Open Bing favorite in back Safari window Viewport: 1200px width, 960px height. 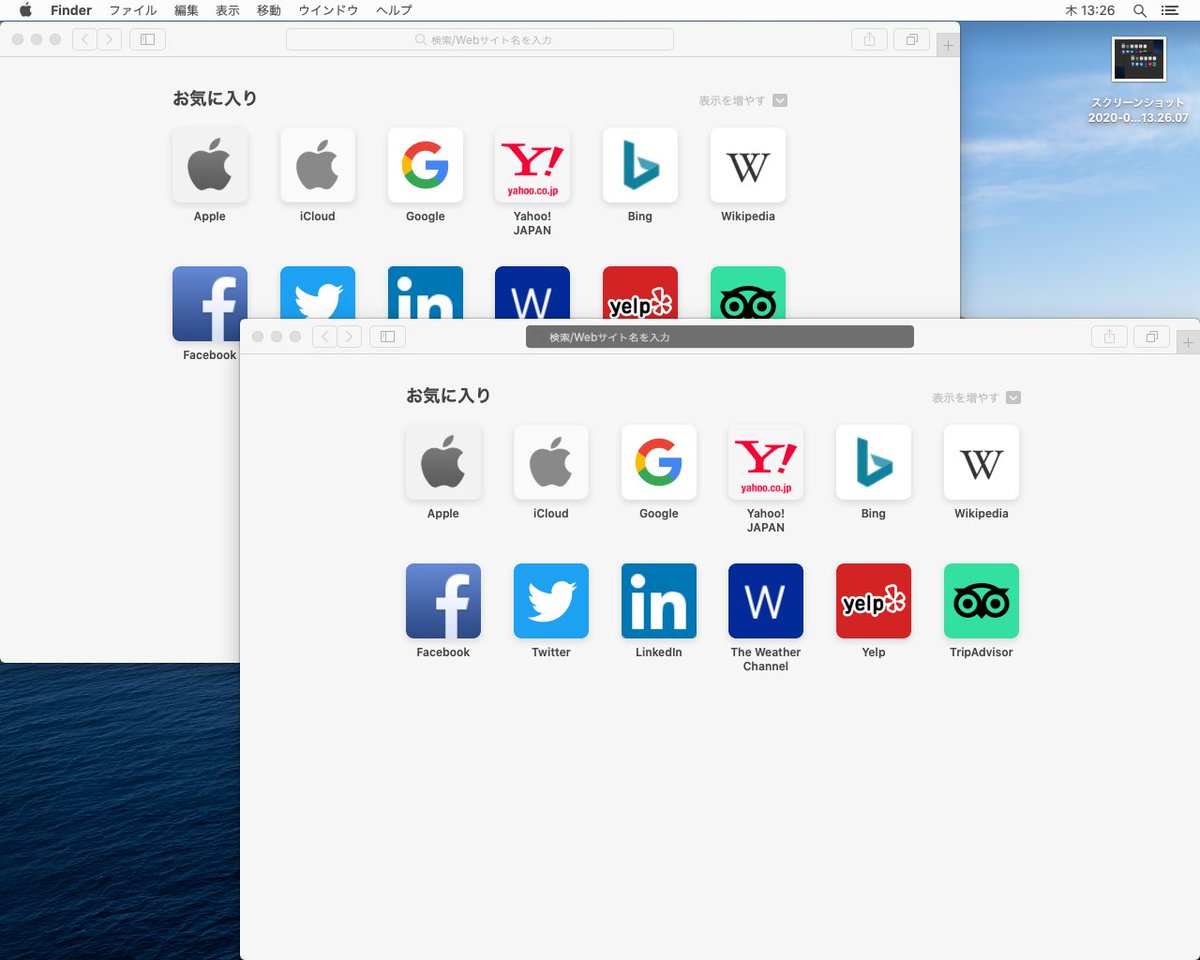(x=640, y=165)
